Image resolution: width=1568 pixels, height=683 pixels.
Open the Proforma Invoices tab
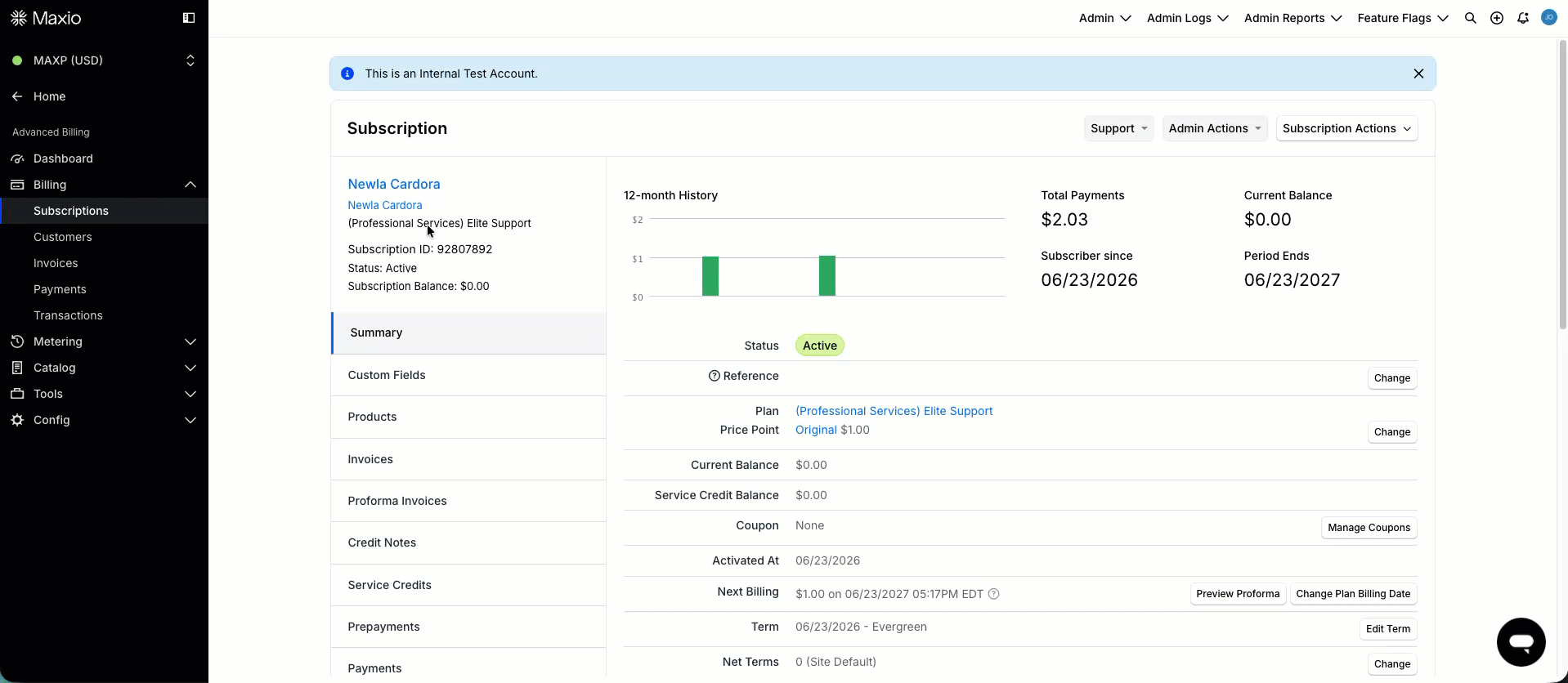468,501
